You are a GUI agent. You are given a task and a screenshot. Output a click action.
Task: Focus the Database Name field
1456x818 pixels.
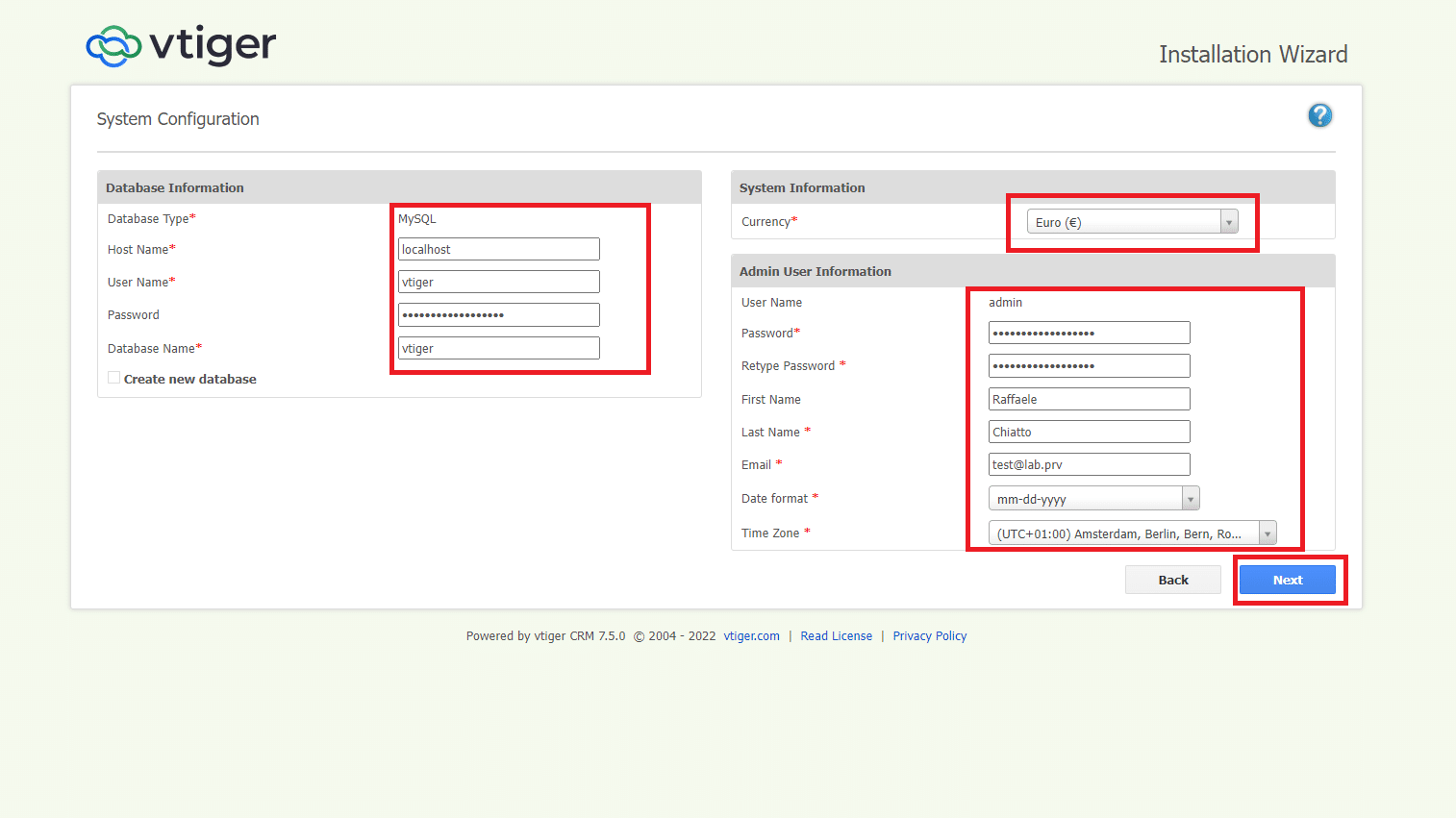pyautogui.click(x=498, y=348)
